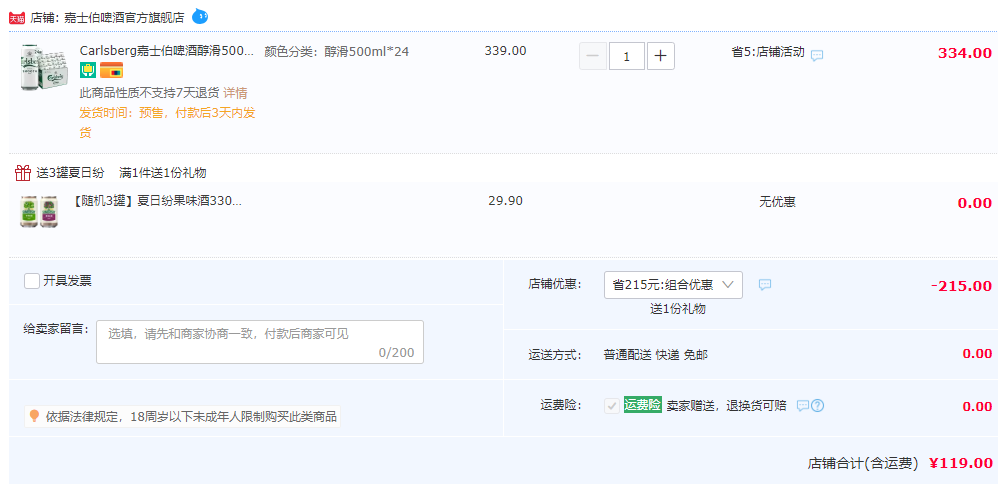Click the ¥119.00 store total
The width and height of the screenshot is (998, 484).
click(x=960, y=463)
